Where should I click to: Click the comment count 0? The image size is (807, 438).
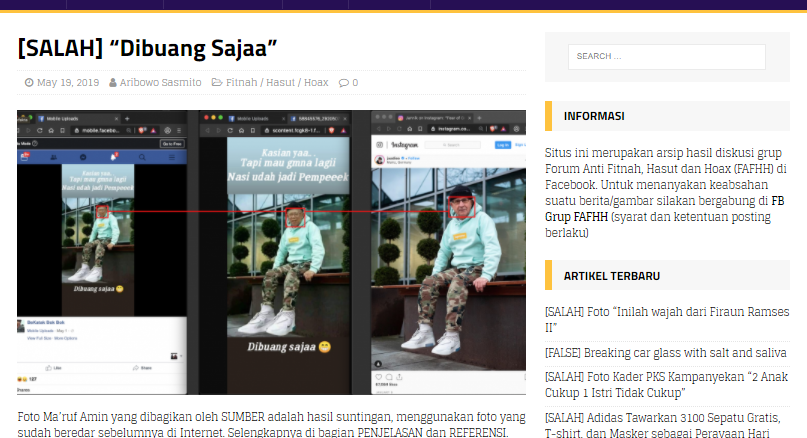click(355, 82)
